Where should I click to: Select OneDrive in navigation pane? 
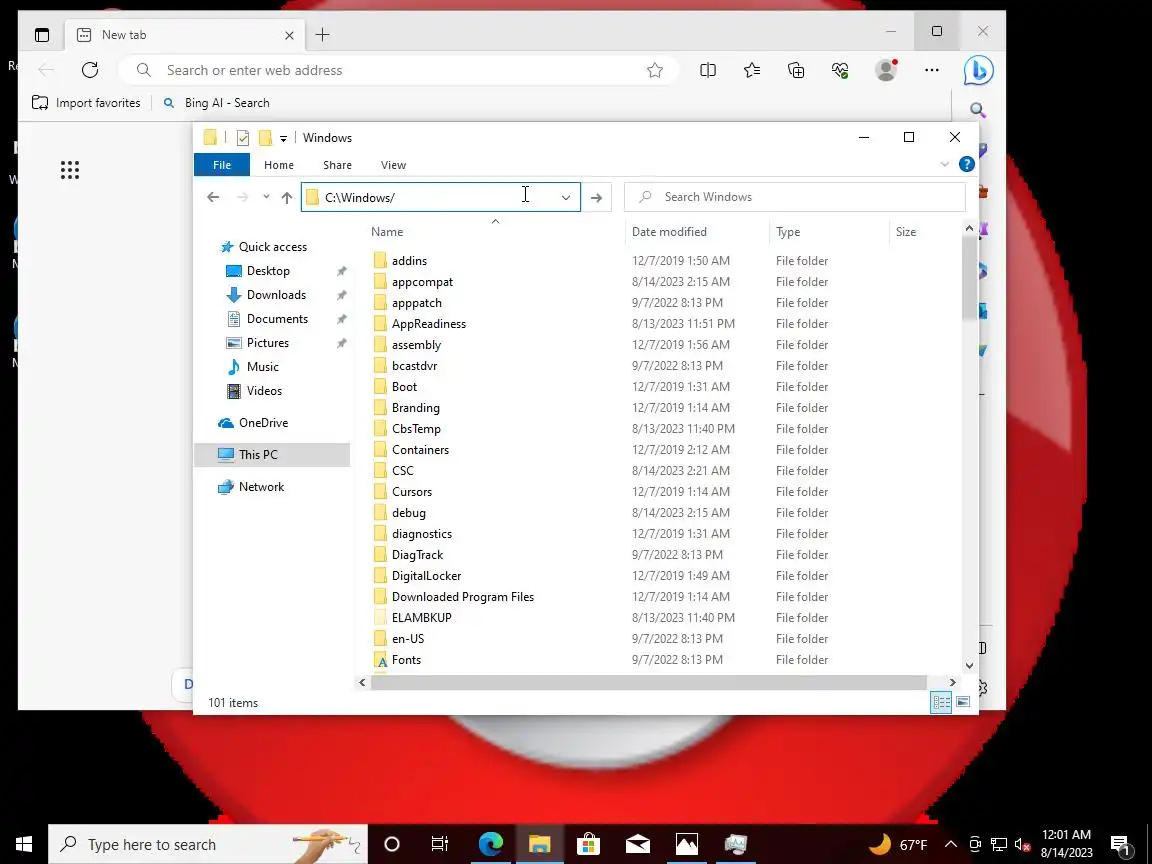(x=263, y=422)
